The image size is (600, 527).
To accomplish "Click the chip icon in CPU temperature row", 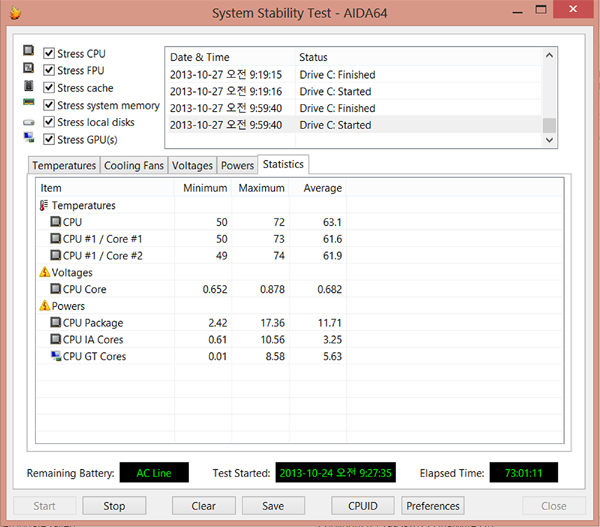I will [55, 222].
